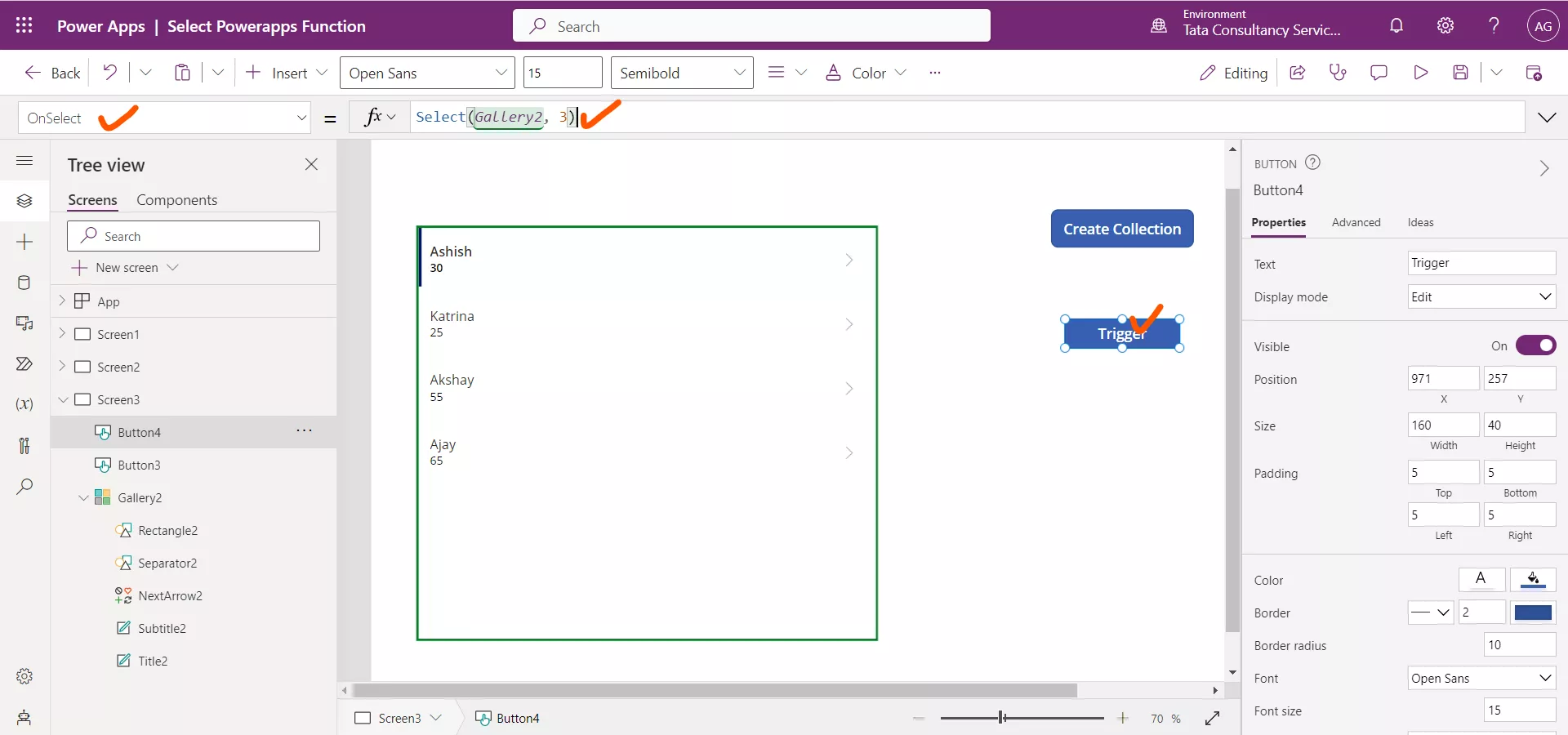The width and height of the screenshot is (1568, 735).
Task: Switch to the Advanced properties tab
Action: [1356, 222]
